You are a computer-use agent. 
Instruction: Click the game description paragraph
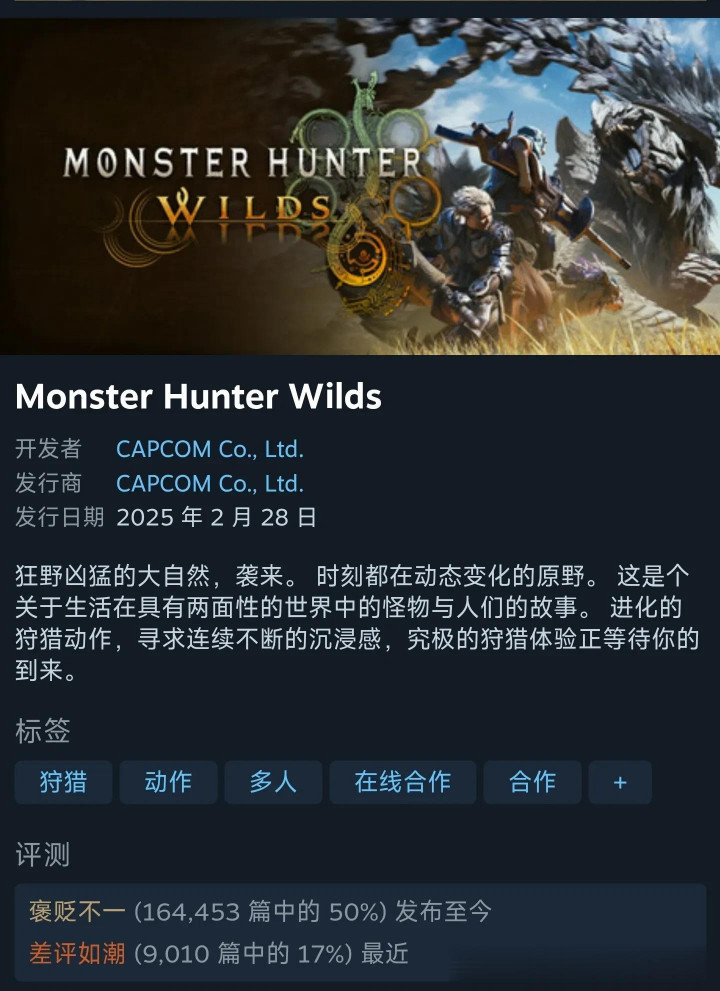(x=358, y=623)
